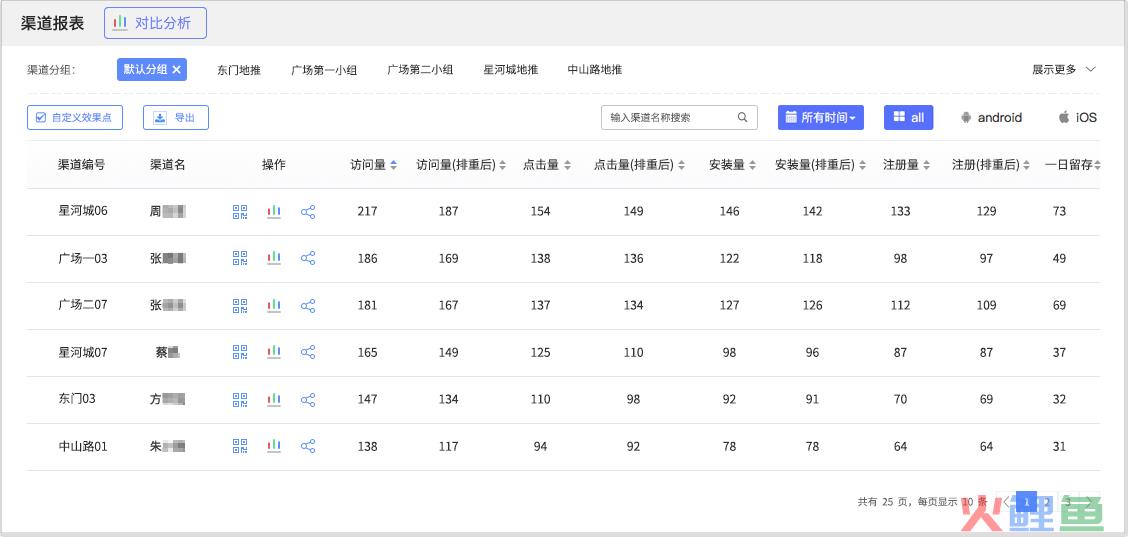The width and height of the screenshot is (1128, 537).
Task: Open QR code for 中山路01 row
Action: 240,446
